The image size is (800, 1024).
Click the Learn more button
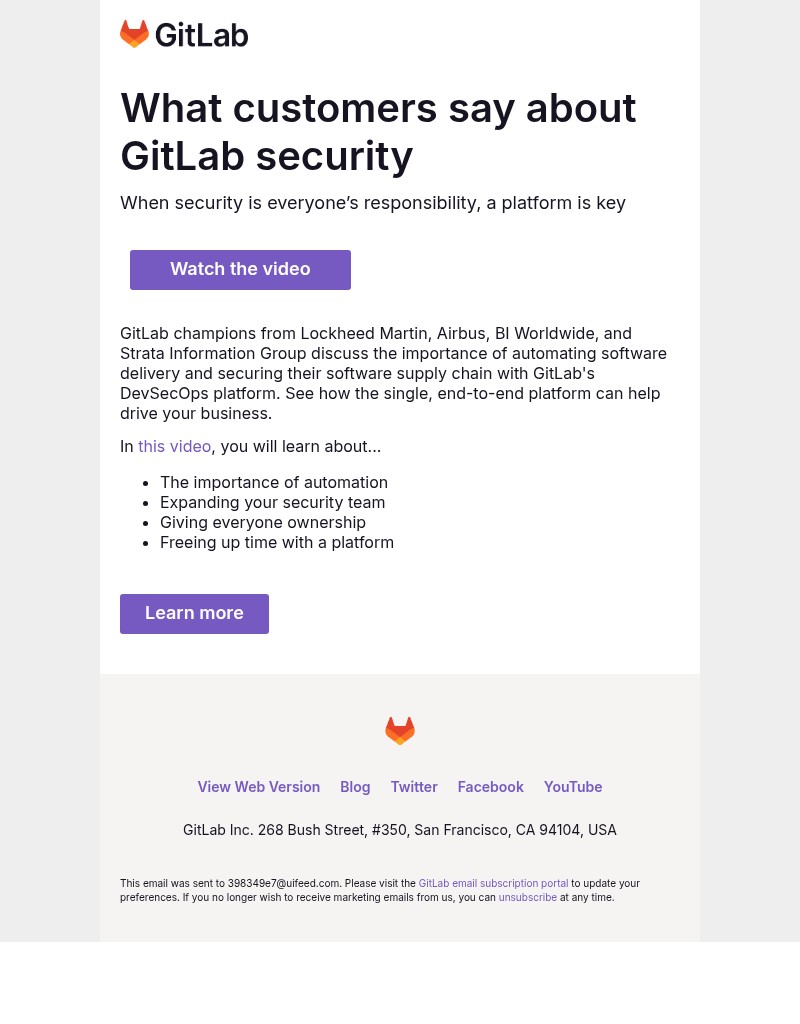click(x=194, y=613)
